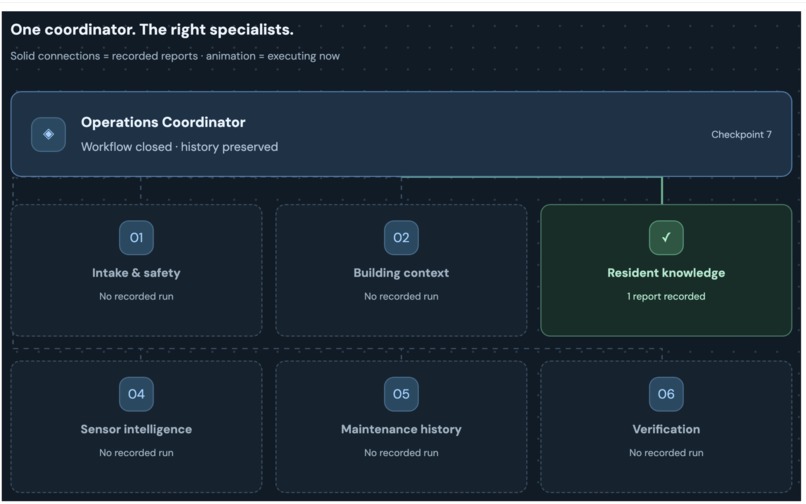Viewport: 806px width, 504px height.
Task: Click the "Solid connections = recorded reports" legend
Action: click(x=104, y=56)
